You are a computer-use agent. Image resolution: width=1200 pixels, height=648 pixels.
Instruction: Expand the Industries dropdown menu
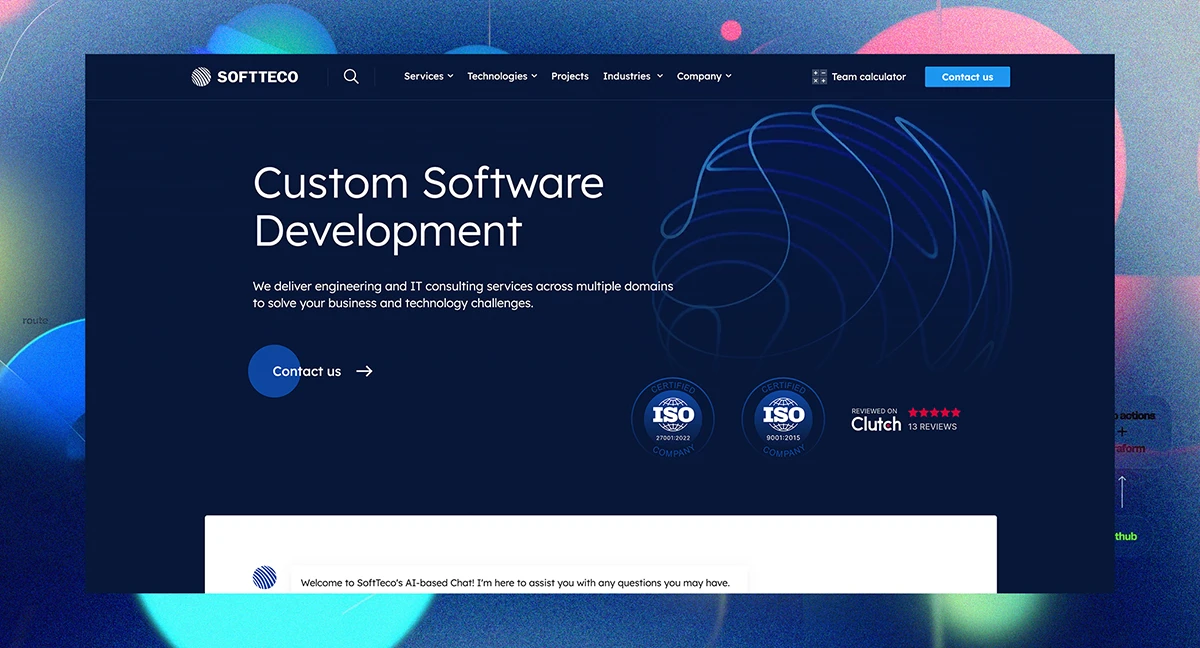[632, 76]
